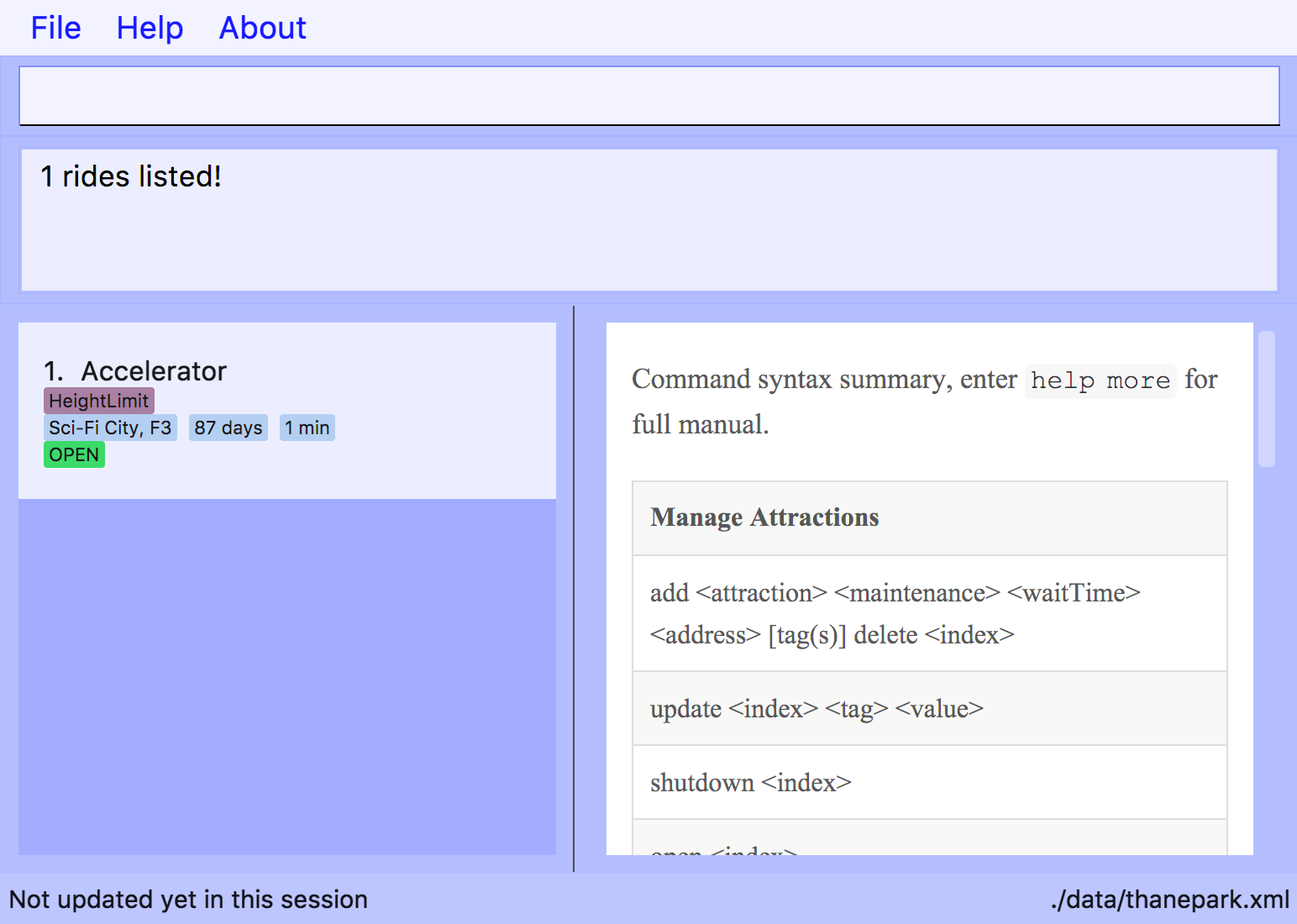The width and height of the screenshot is (1297, 924).
Task: Select the '1 rides listed!' result message
Action: click(131, 176)
